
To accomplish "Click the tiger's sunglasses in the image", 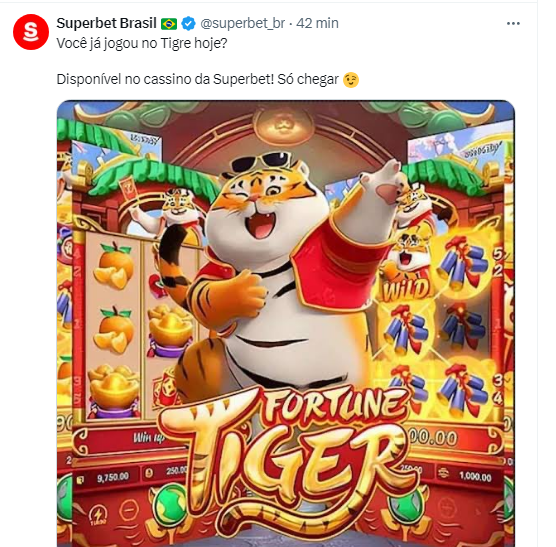I will [x=261, y=162].
